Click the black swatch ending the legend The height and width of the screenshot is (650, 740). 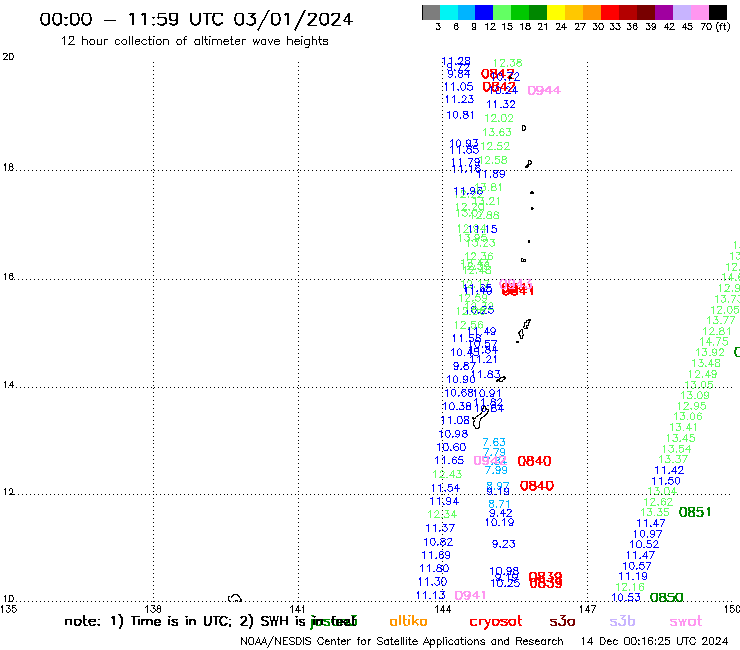pyautogui.click(x=717, y=12)
